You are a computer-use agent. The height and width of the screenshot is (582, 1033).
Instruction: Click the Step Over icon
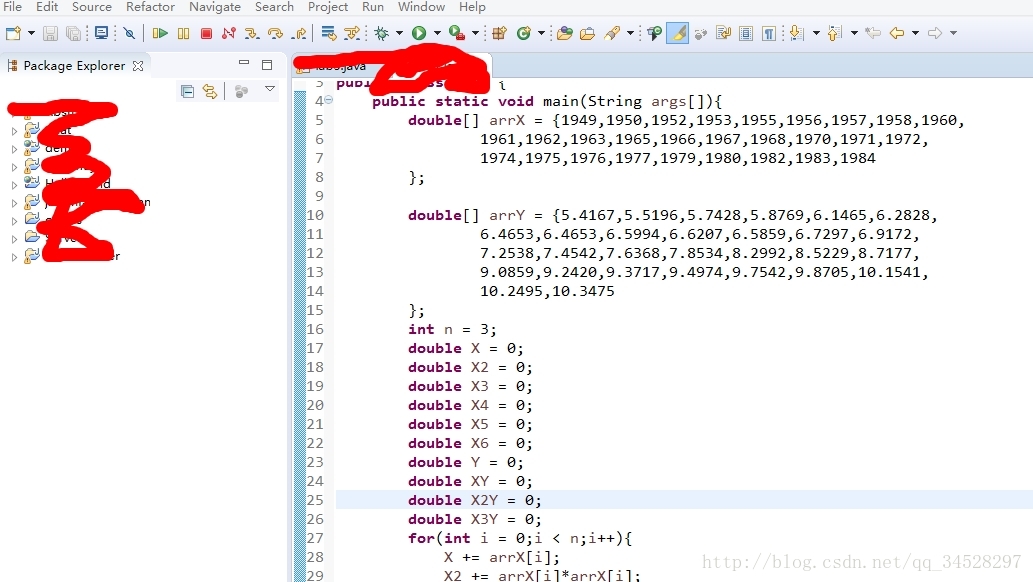275,33
